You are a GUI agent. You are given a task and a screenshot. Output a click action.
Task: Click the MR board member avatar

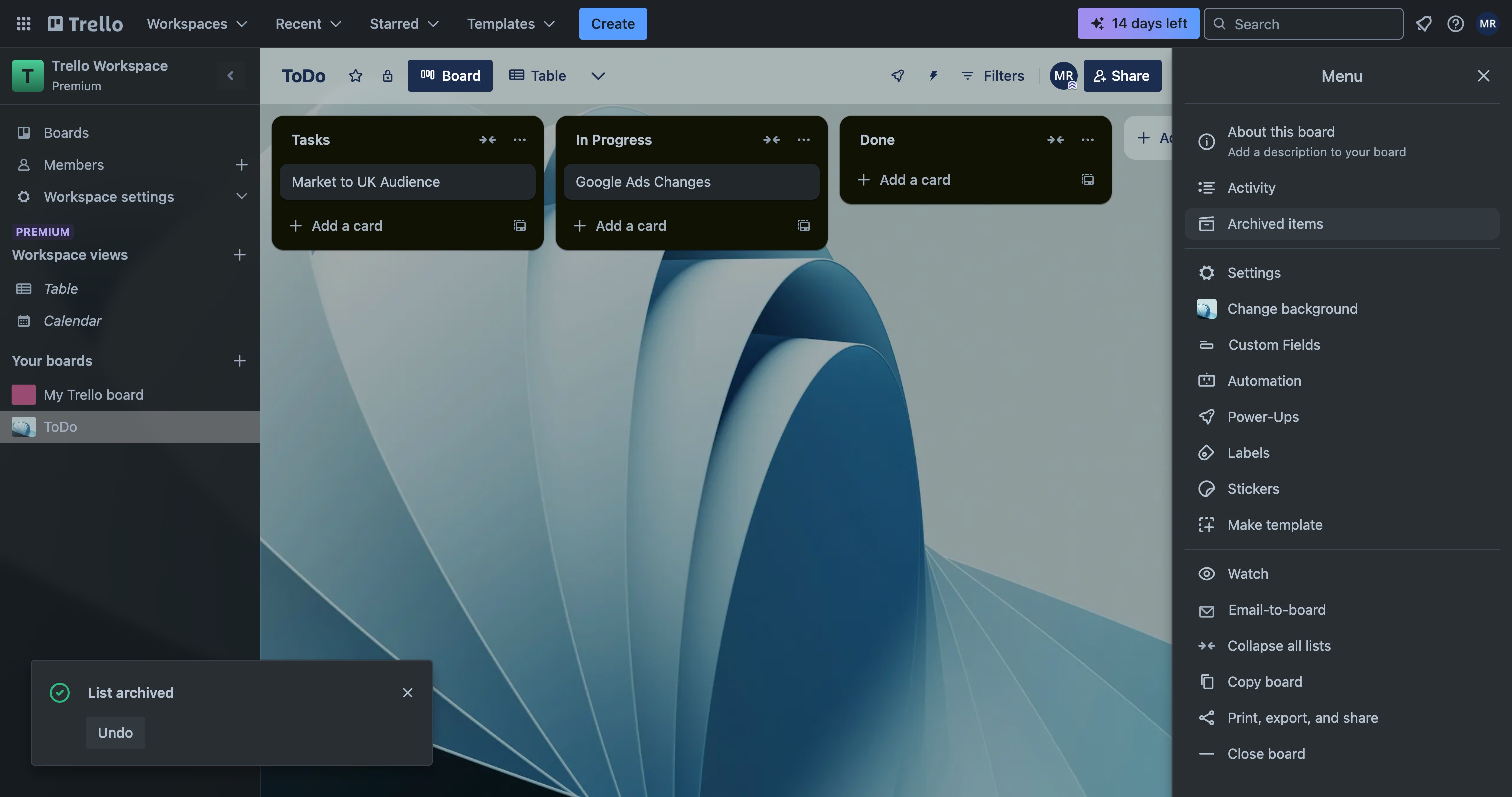tap(1063, 75)
